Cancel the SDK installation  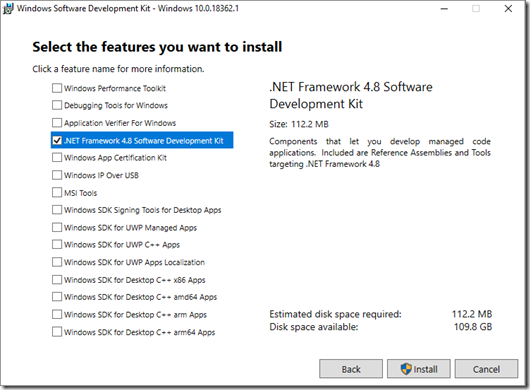pyautogui.click(x=486, y=369)
